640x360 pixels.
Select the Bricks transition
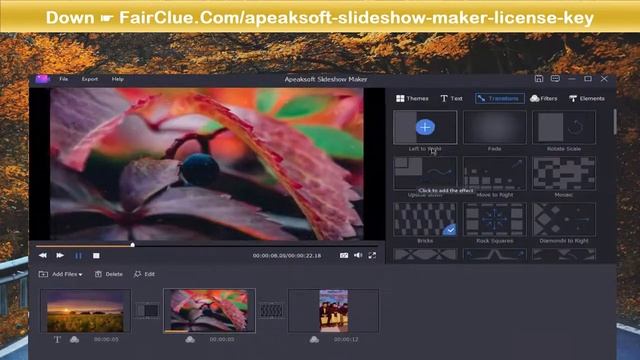(425, 220)
